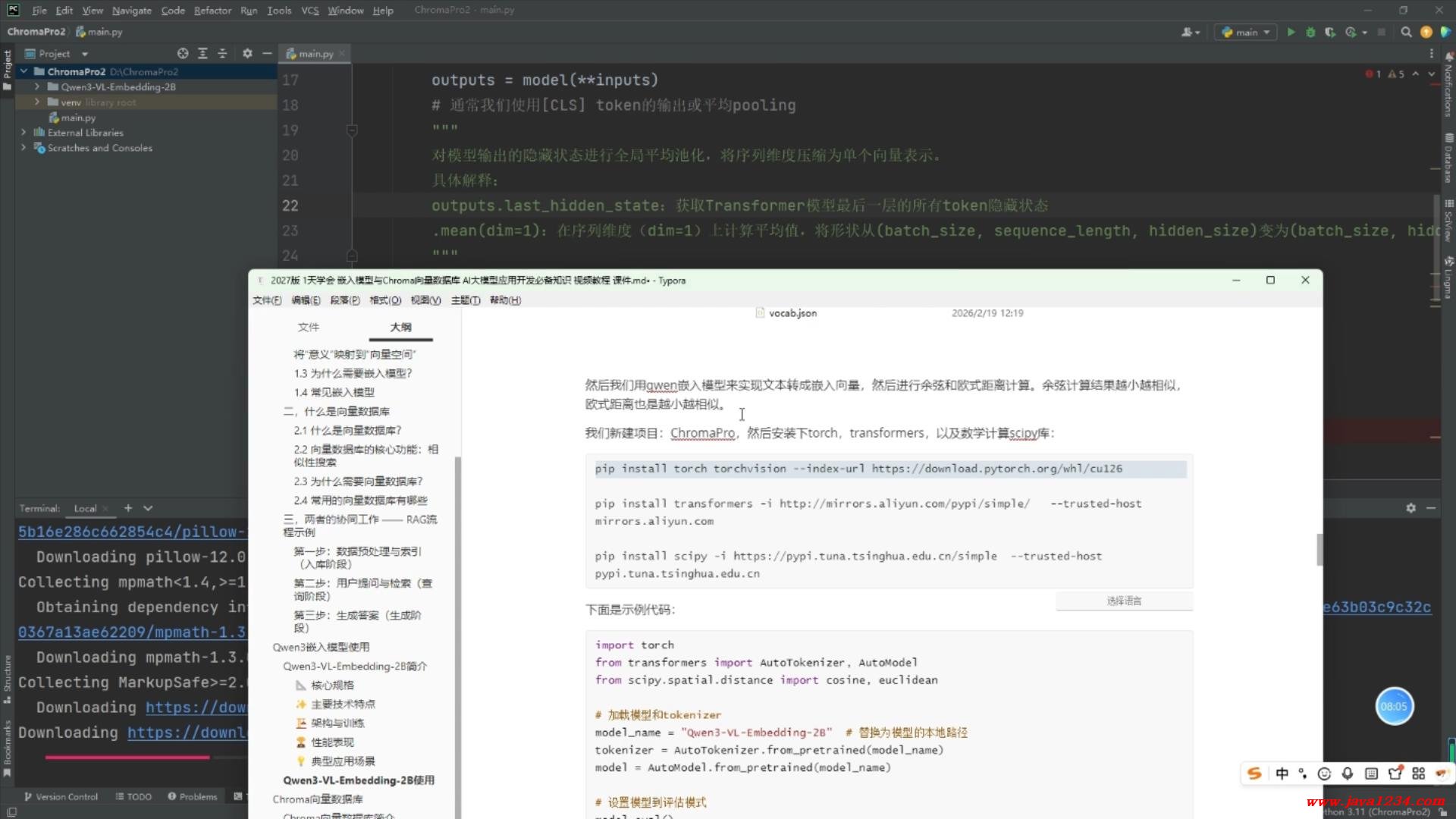
Task: Collapse all in Project panel
Action: coord(222,54)
